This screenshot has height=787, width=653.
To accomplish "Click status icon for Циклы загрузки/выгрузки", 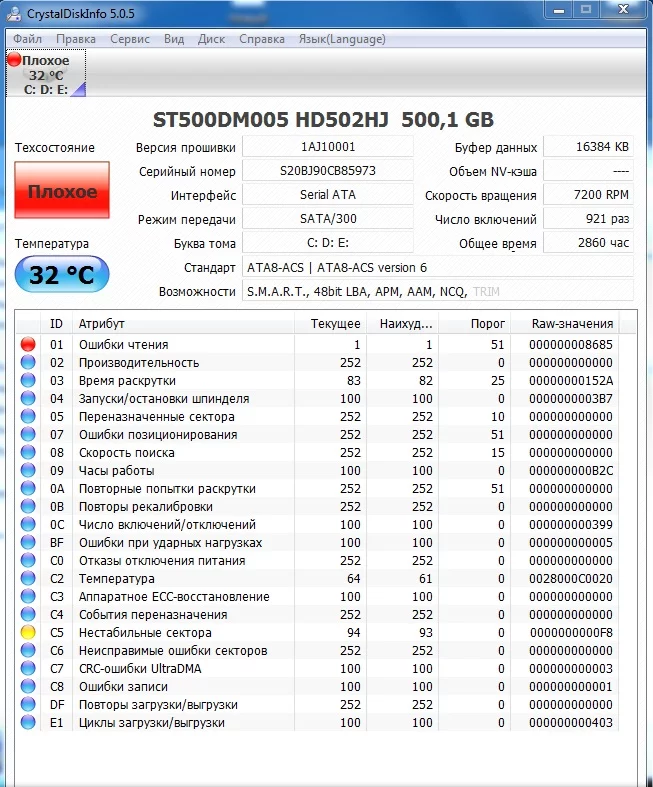I will click(28, 722).
